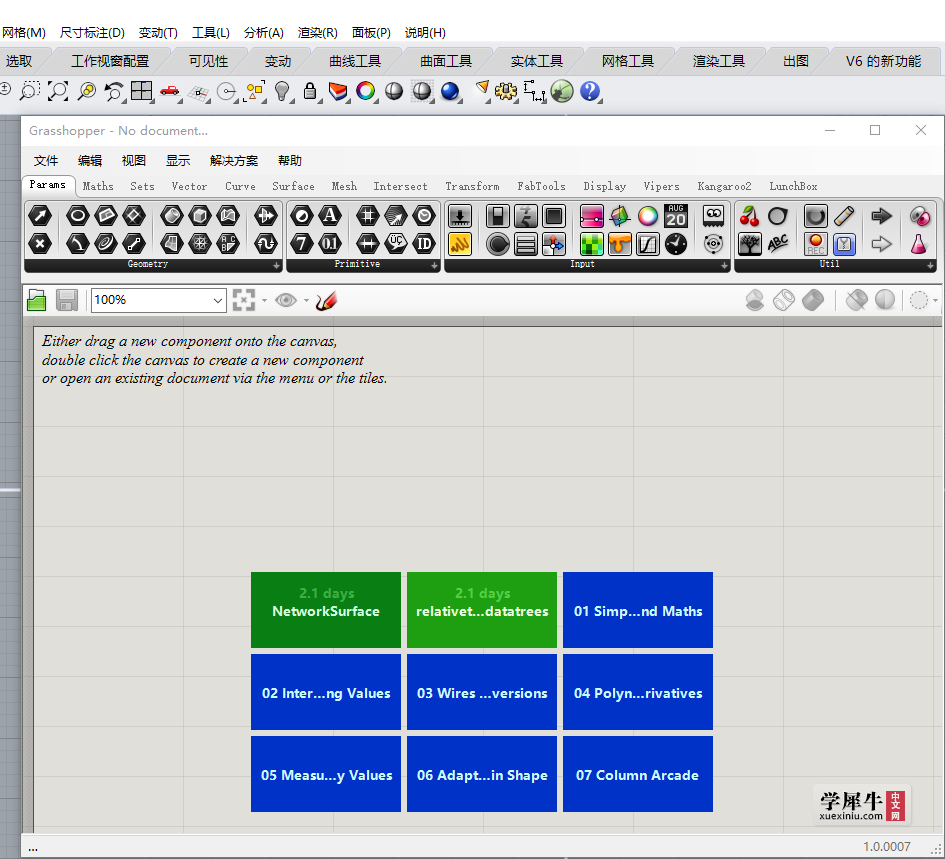Switch to the Maths tab
The width and height of the screenshot is (945, 859).
point(98,186)
